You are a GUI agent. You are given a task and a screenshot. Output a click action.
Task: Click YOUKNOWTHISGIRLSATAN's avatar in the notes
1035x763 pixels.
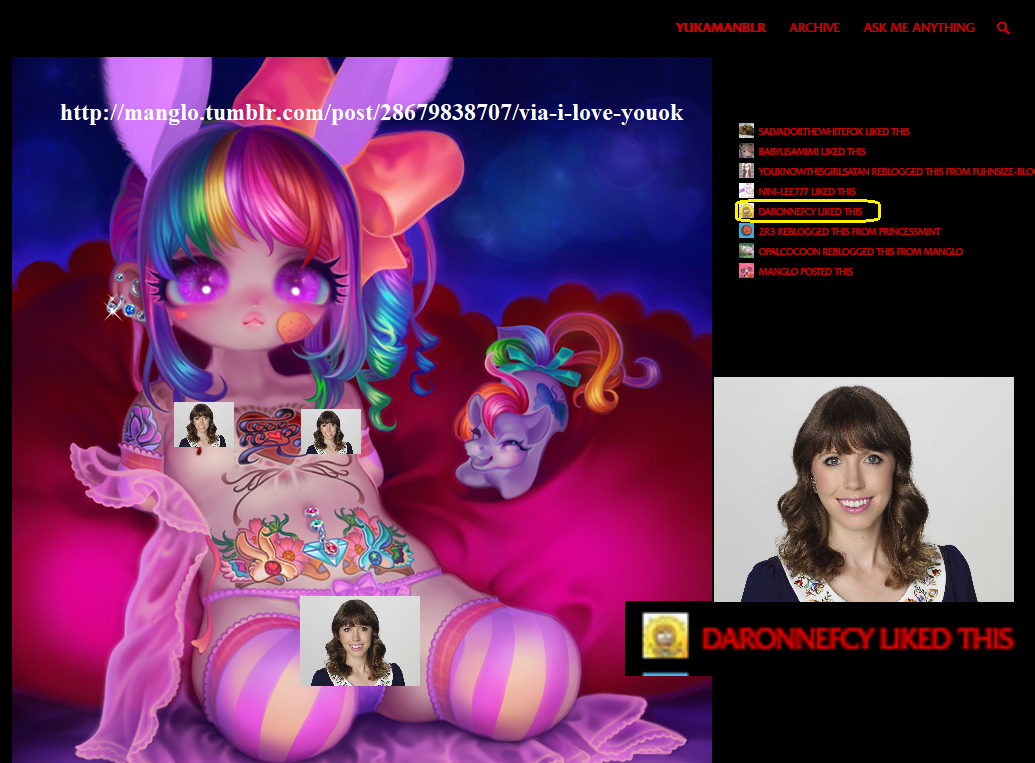(746, 170)
